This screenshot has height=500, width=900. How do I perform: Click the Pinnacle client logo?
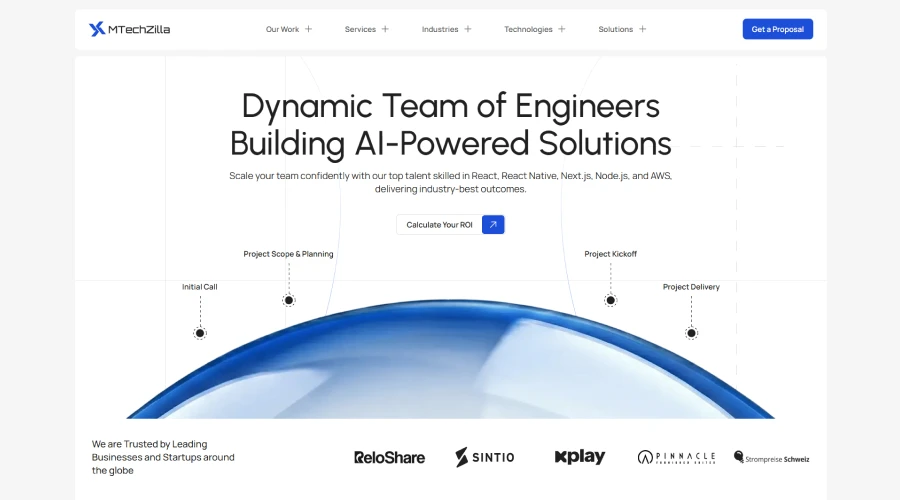pyautogui.click(x=676, y=457)
